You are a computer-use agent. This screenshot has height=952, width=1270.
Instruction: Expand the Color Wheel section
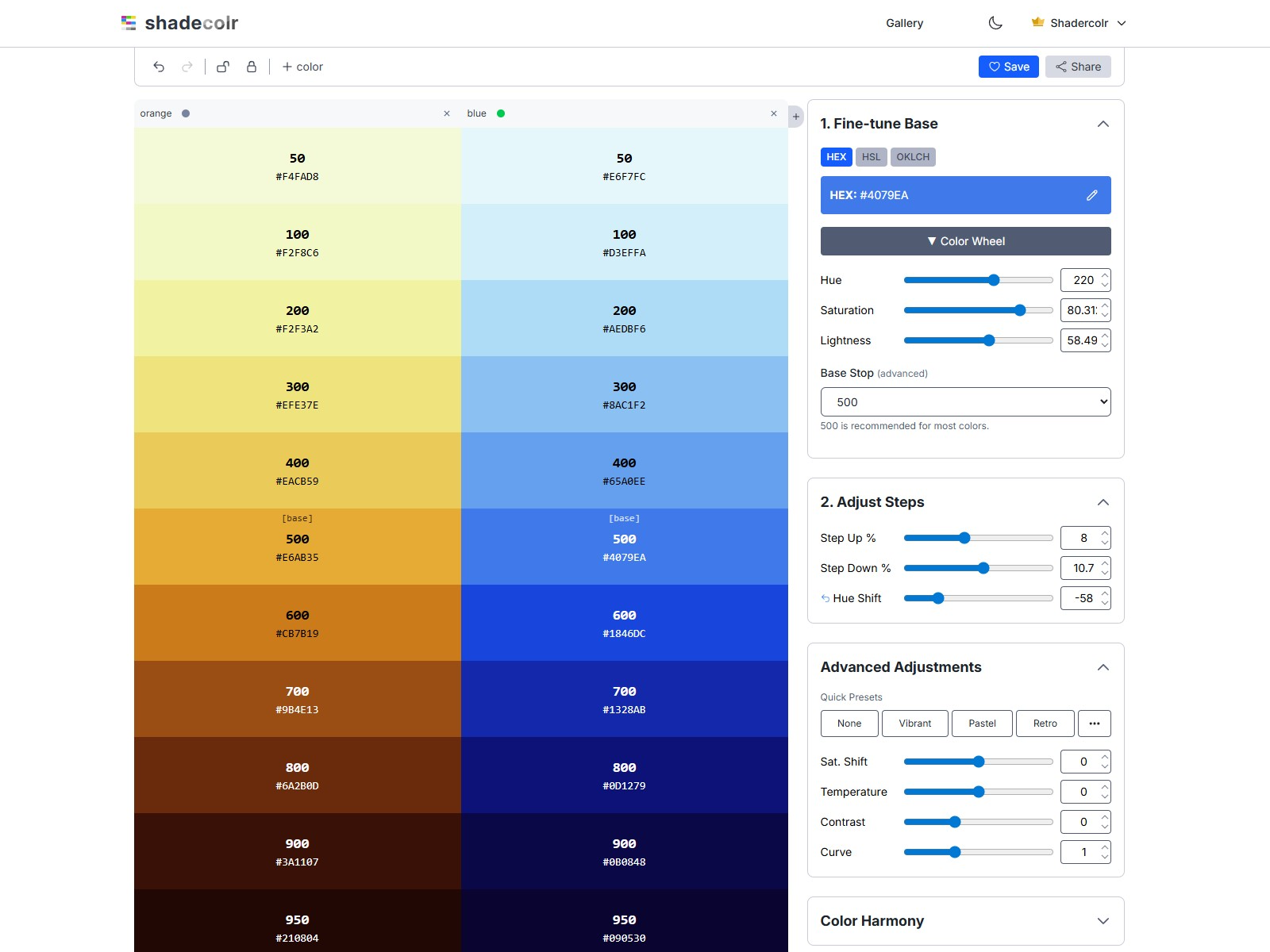[x=965, y=241]
